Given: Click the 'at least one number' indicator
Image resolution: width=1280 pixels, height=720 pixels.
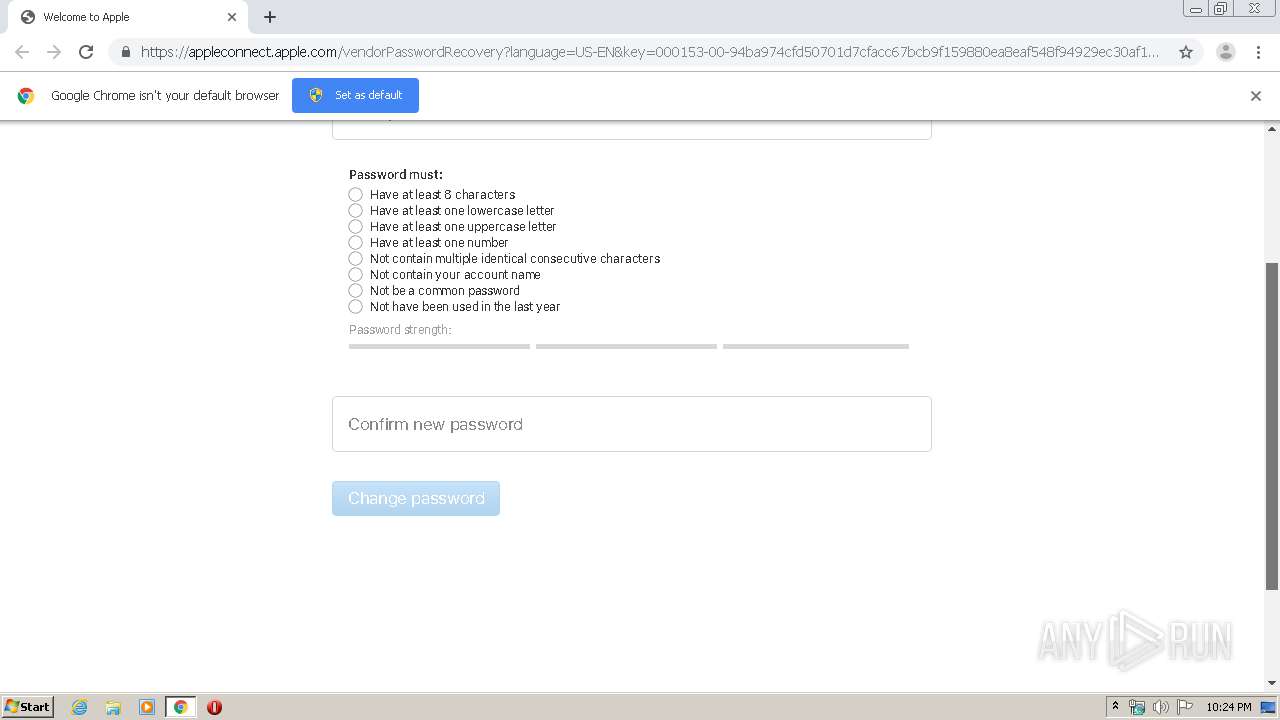Looking at the screenshot, I should [355, 242].
